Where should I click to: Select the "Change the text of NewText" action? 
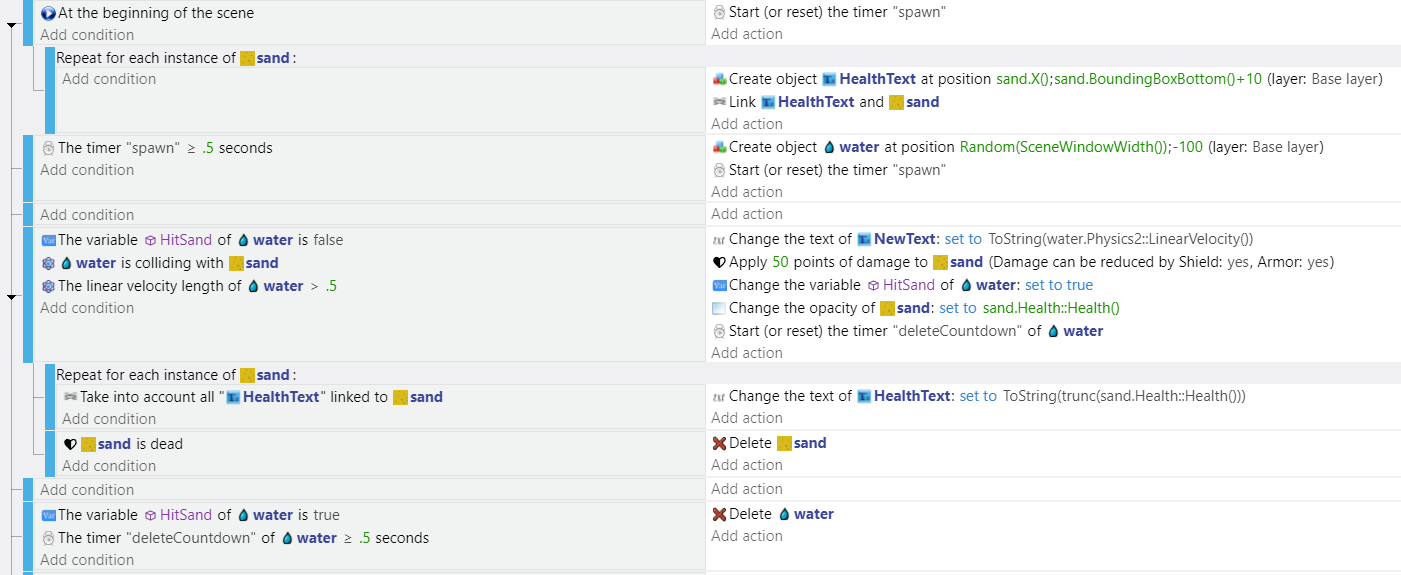[x=983, y=239]
